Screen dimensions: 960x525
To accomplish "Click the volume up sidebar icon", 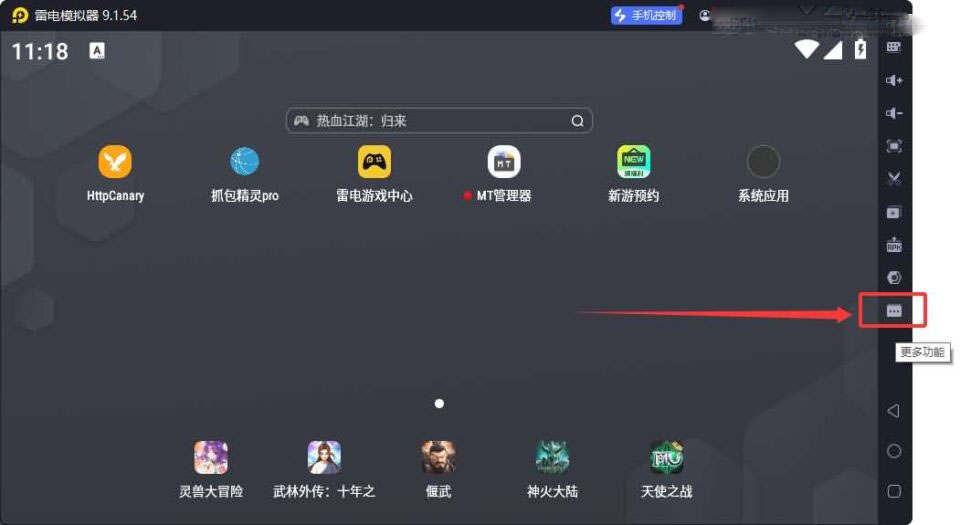I will coord(894,80).
